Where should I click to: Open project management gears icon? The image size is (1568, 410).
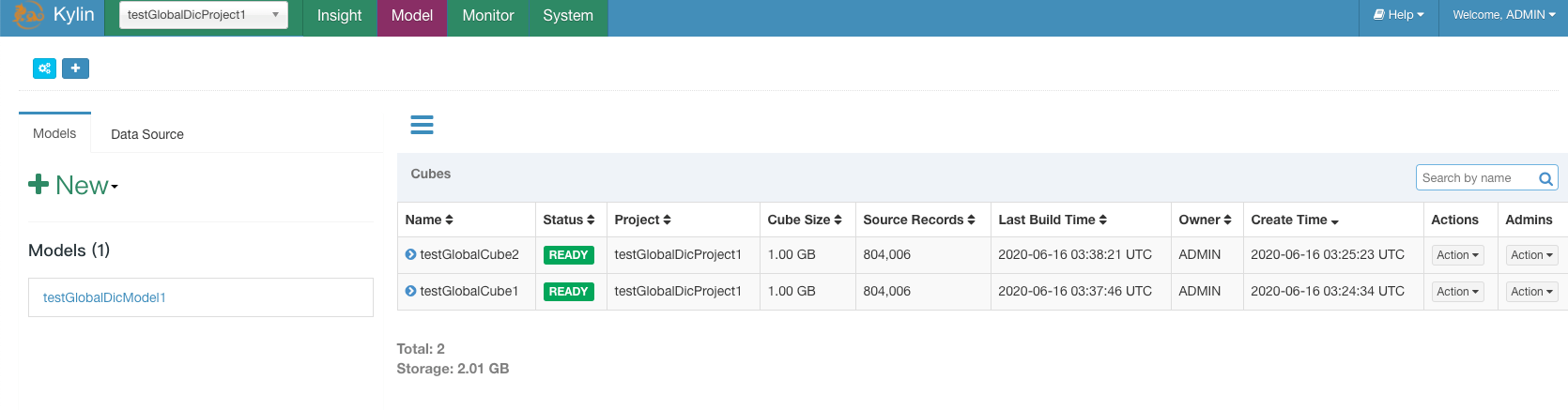44,68
